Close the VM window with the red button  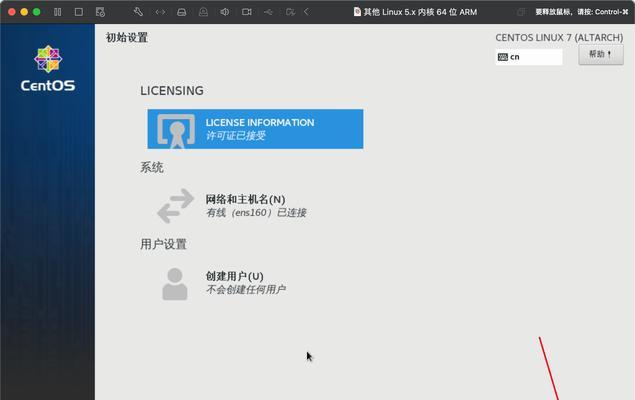(12, 12)
